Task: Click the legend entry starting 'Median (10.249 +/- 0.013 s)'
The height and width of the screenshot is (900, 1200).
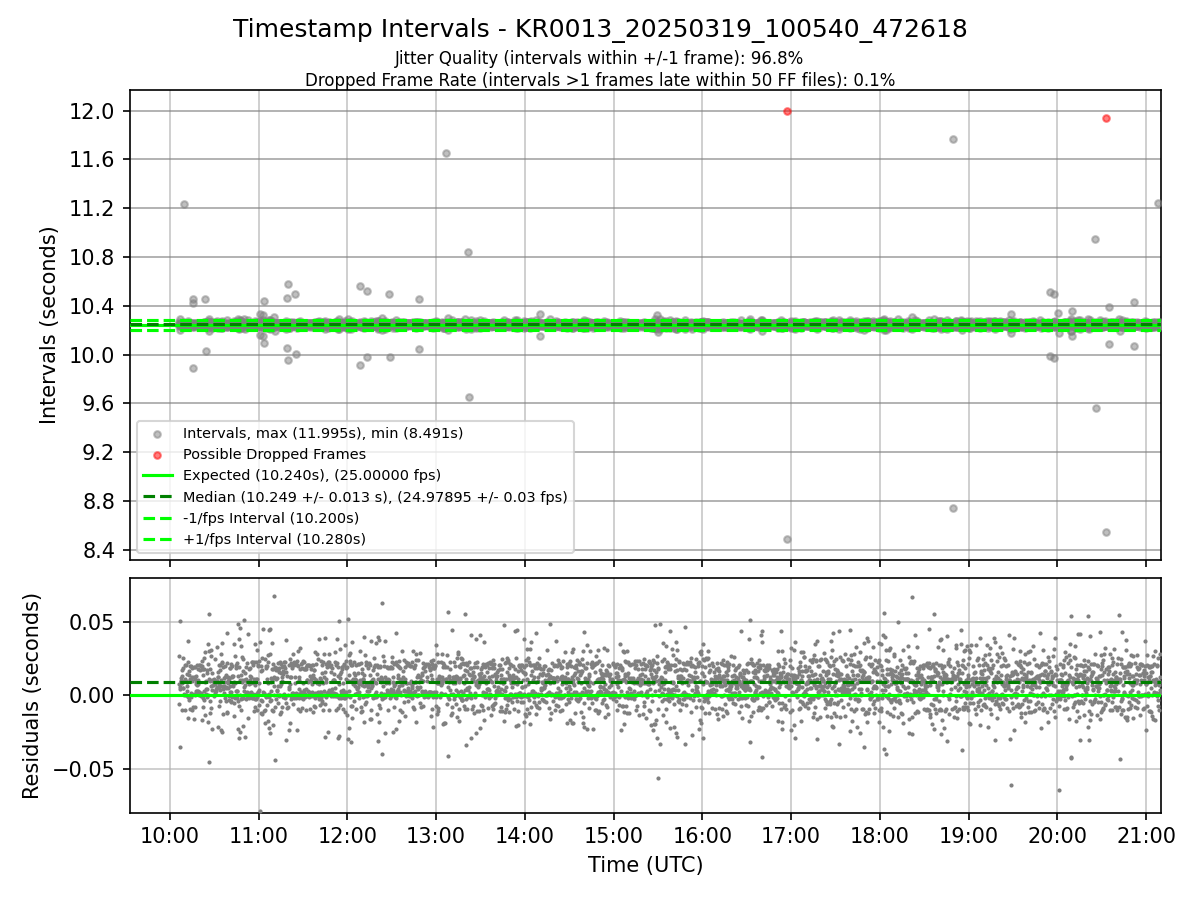Action: [x=375, y=497]
